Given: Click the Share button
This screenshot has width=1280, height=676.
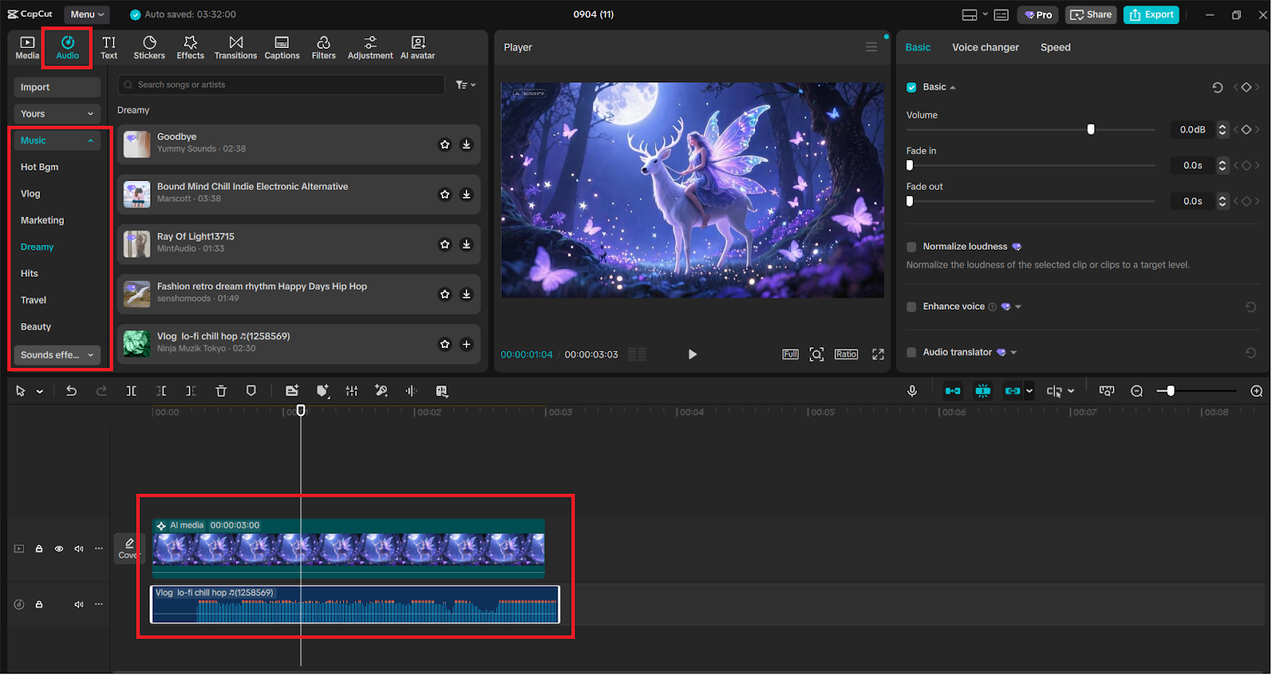Looking at the screenshot, I should [1090, 15].
